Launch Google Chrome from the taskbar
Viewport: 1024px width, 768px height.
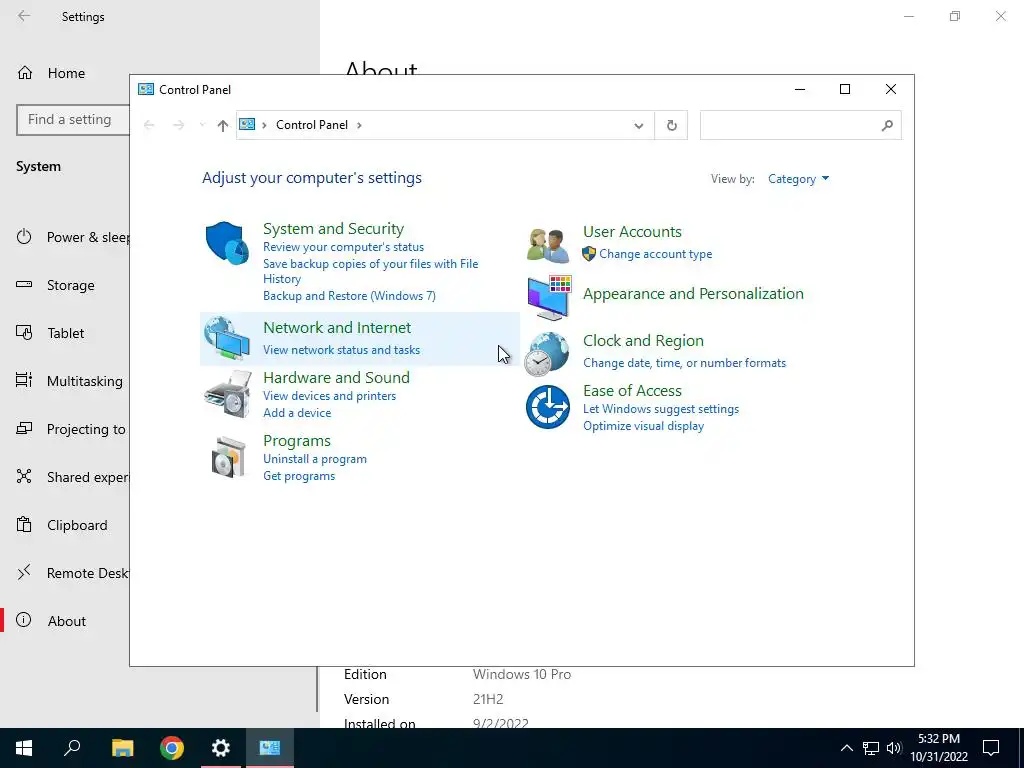click(x=172, y=748)
